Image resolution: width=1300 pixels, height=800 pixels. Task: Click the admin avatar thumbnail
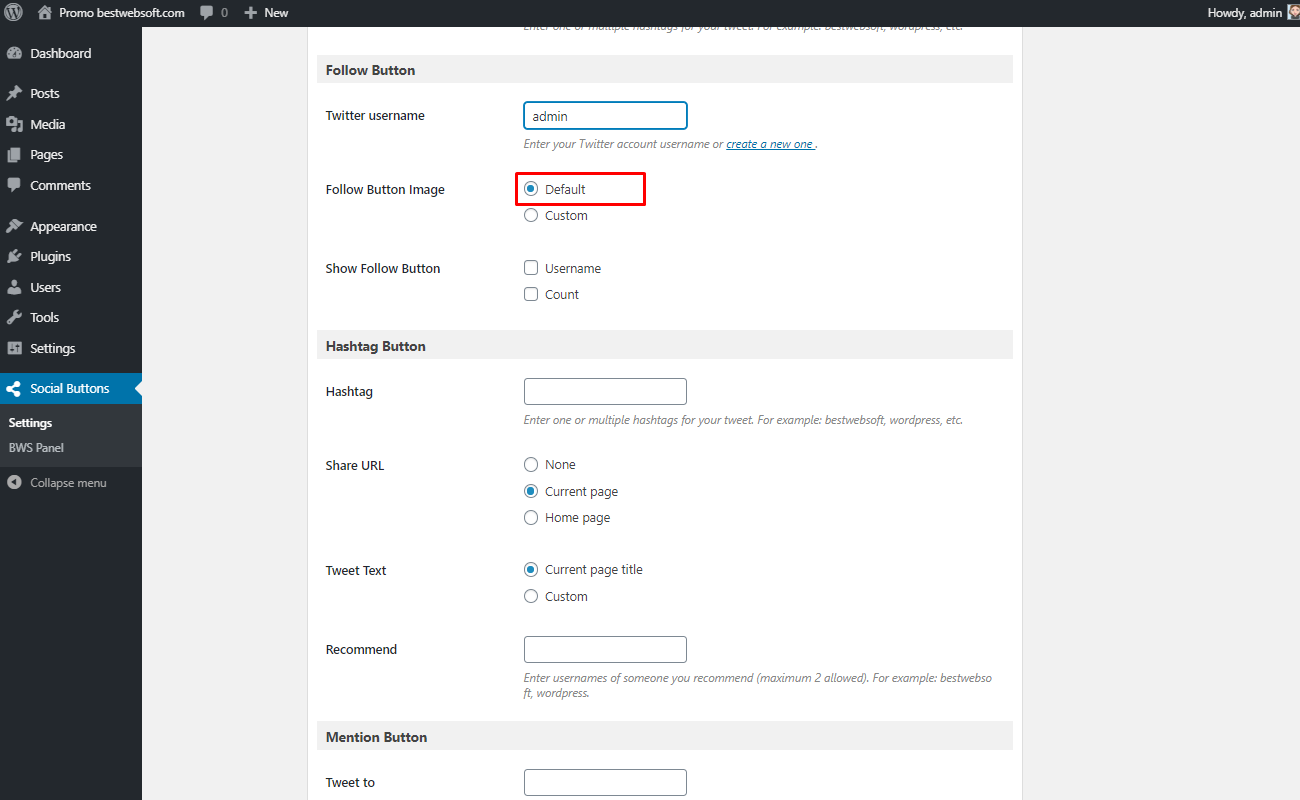point(1292,13)
